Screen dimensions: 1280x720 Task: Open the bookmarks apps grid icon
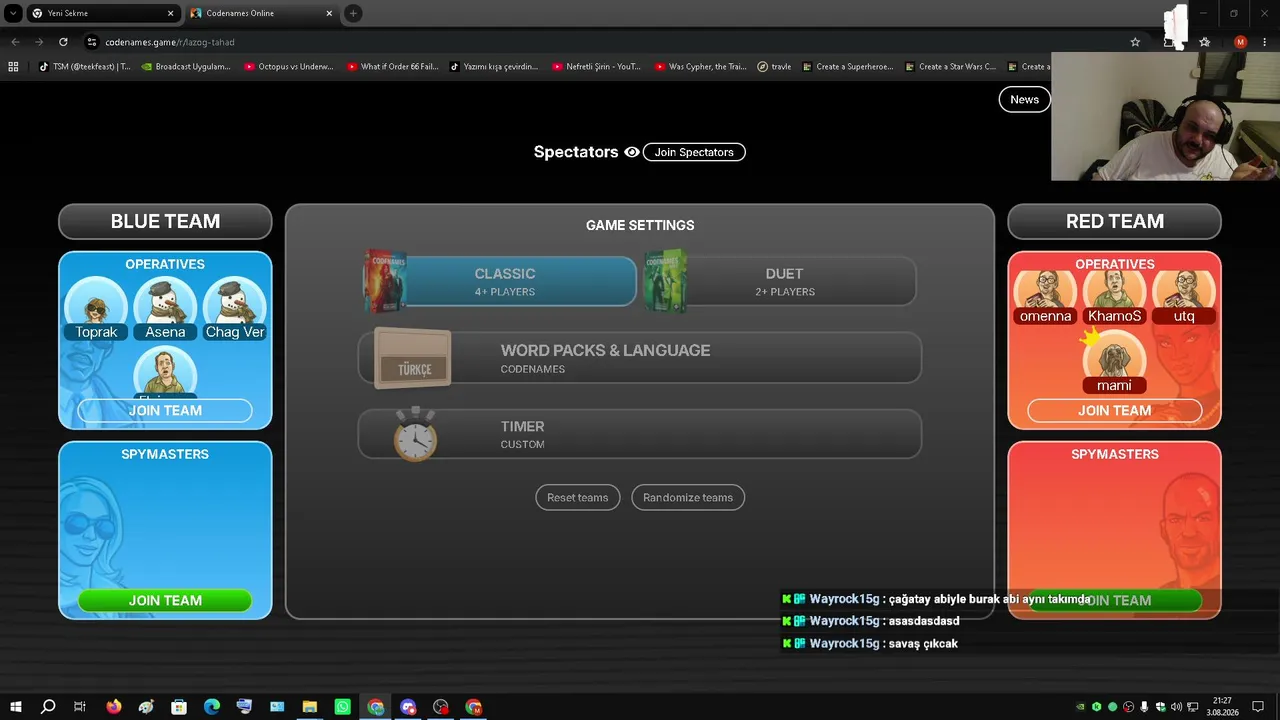coord(13,67)
